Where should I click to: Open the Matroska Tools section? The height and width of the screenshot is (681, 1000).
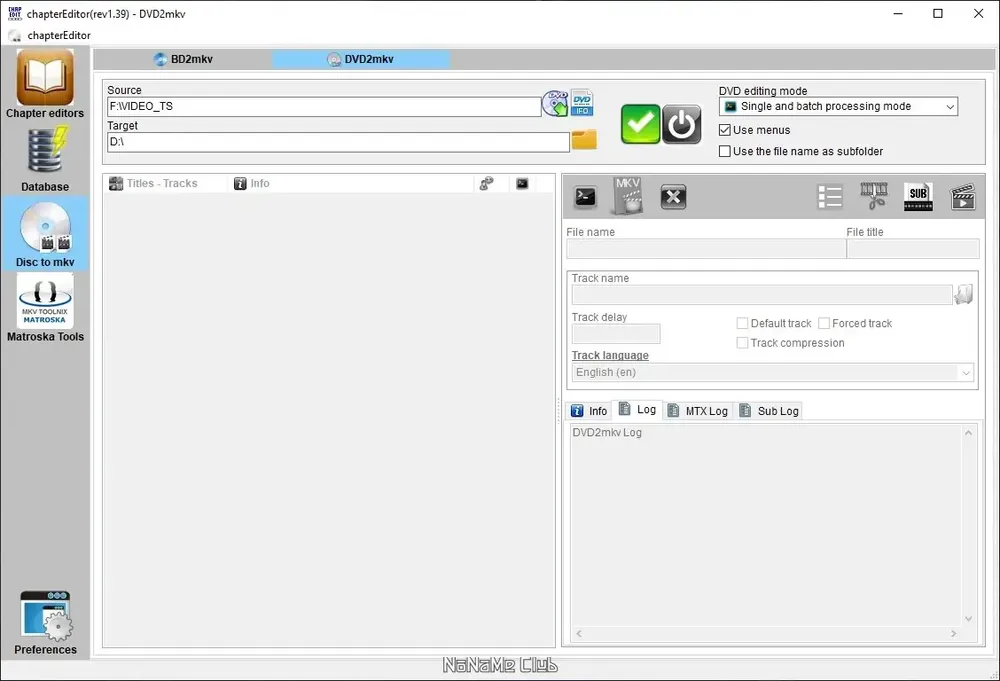tap(45, 308)
